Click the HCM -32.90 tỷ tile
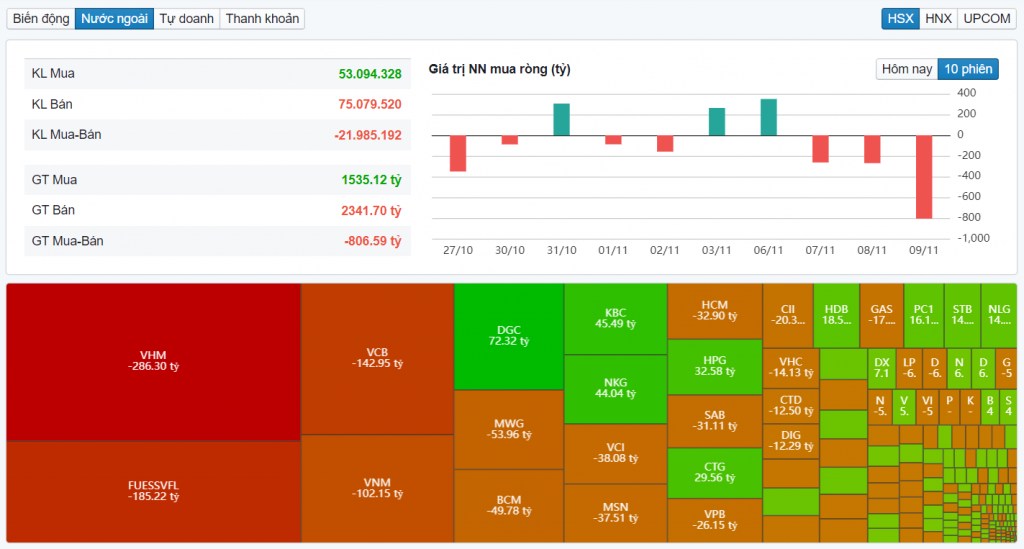The width and height of the screenshot is (1024, 549). (x=714, y=311)
